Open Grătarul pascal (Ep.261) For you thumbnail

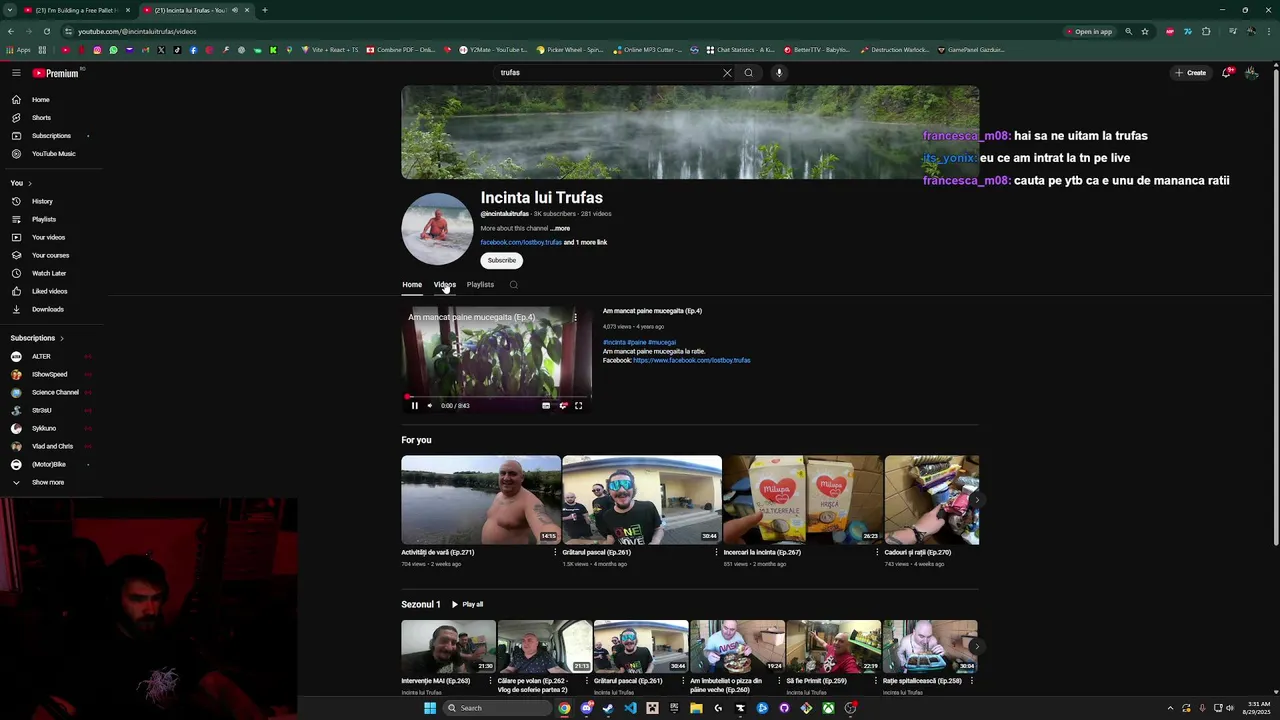[641, 500]
